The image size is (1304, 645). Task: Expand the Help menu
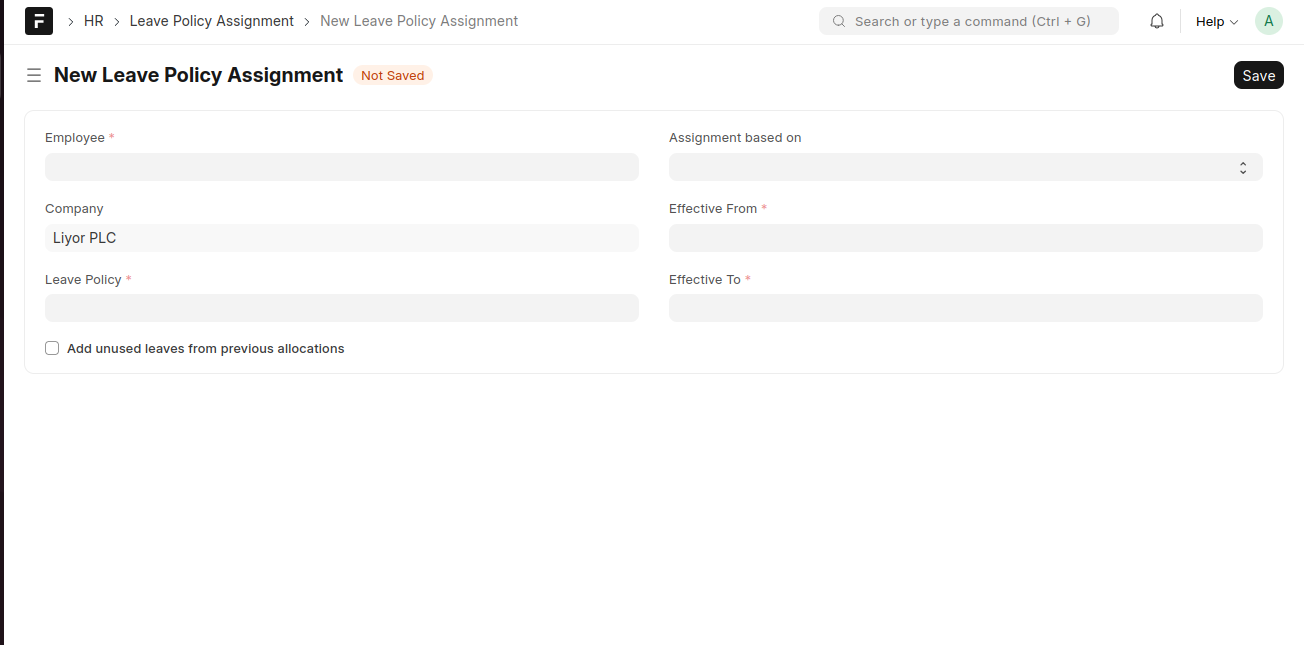tap(1216, 21)
